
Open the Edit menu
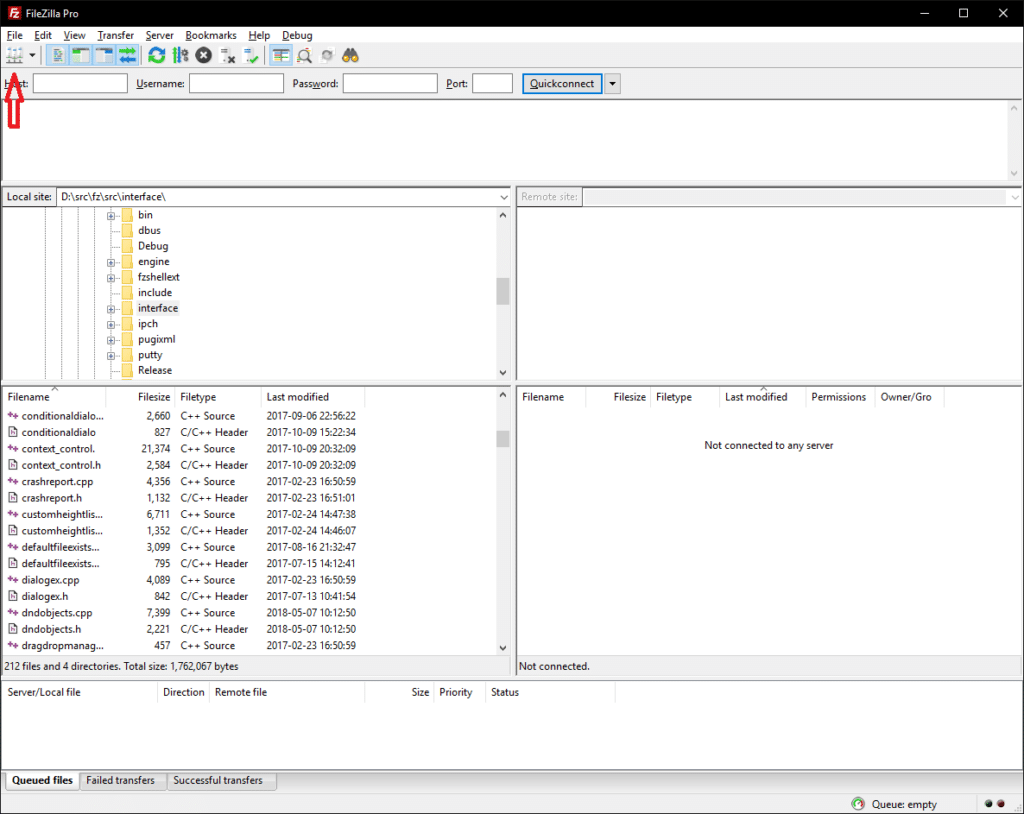pos(43,35)
